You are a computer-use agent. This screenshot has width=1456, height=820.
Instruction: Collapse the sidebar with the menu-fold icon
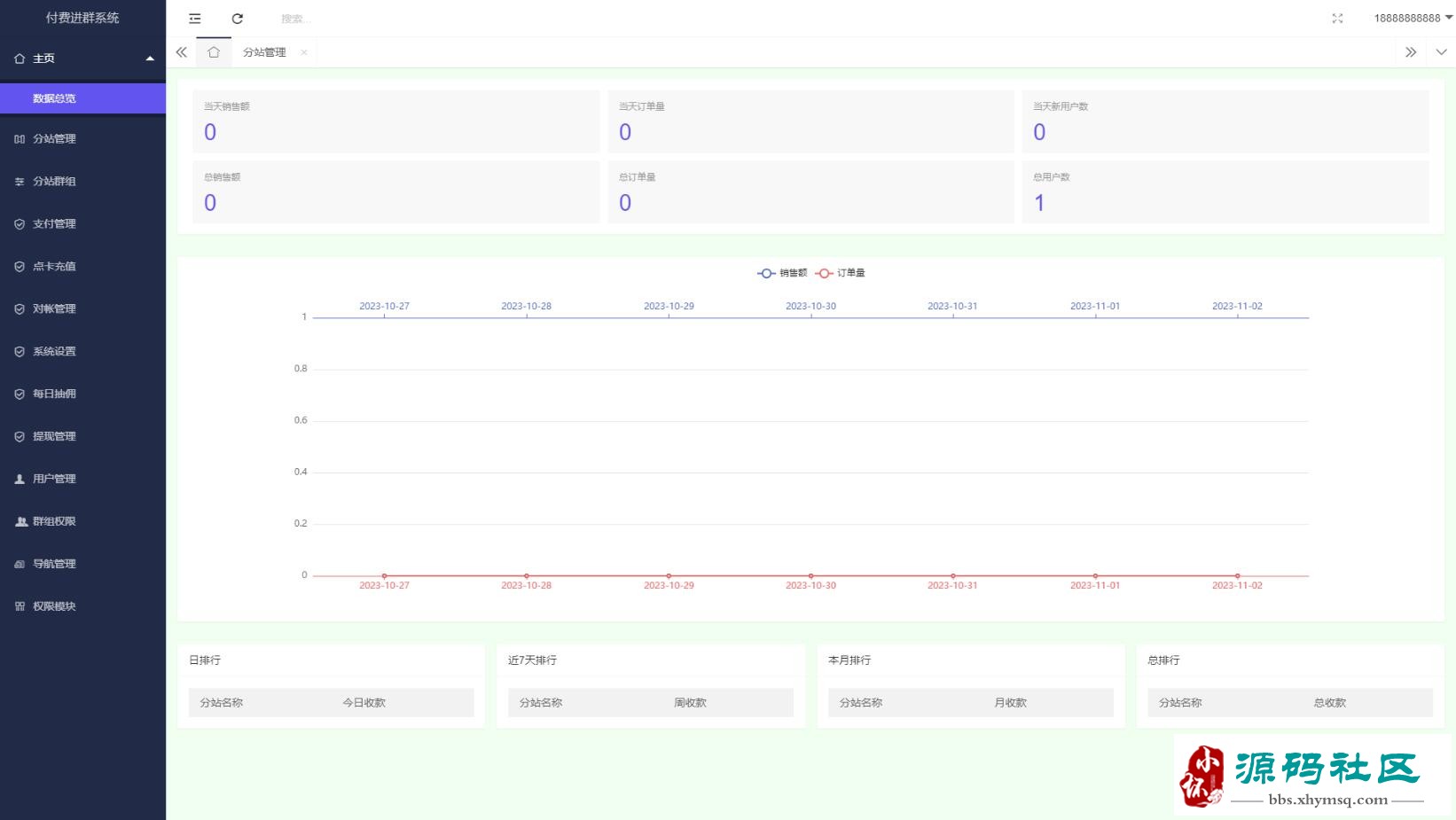195,19
